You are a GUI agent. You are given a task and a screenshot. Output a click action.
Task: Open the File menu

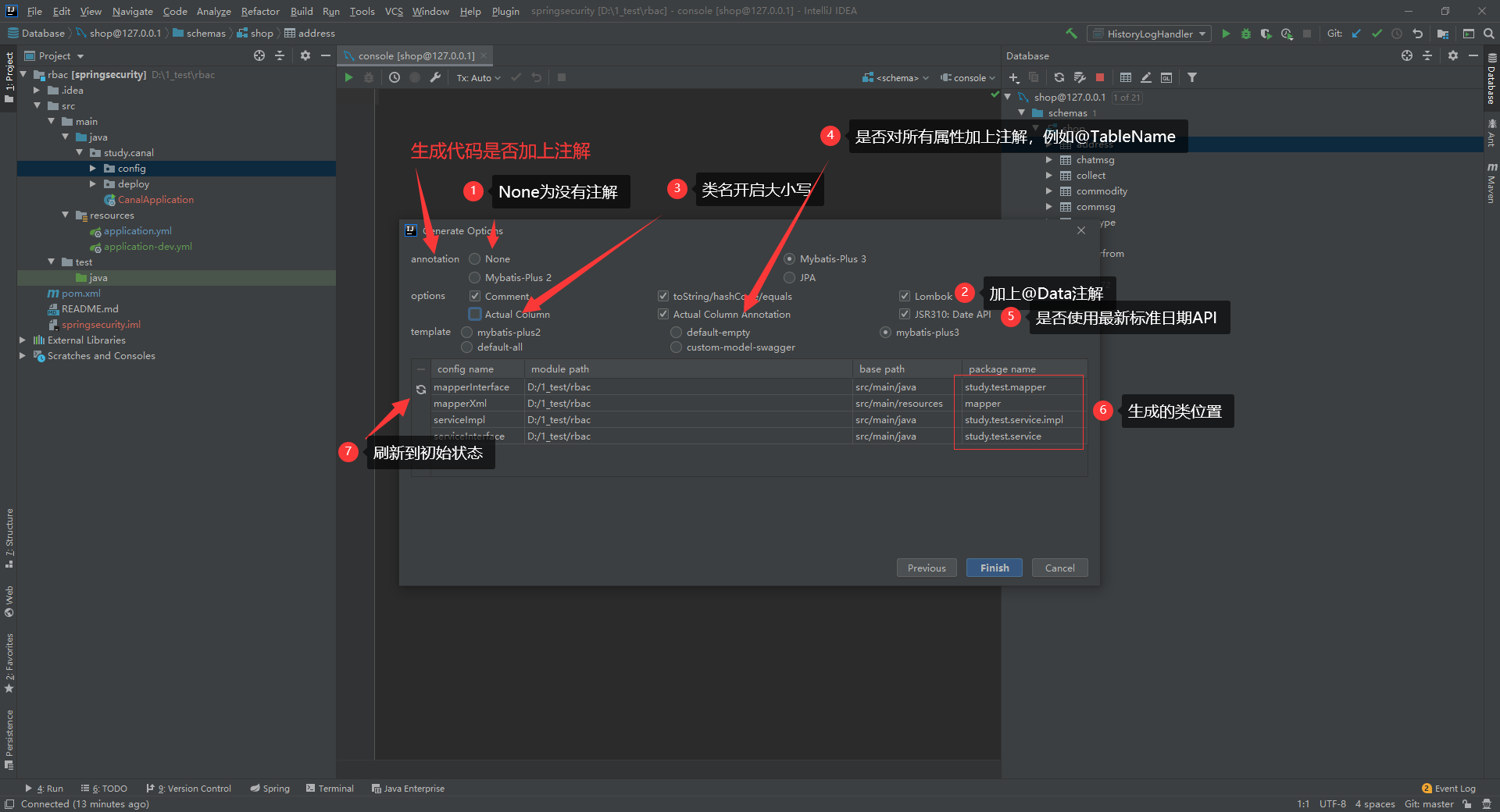coord(34,11)
